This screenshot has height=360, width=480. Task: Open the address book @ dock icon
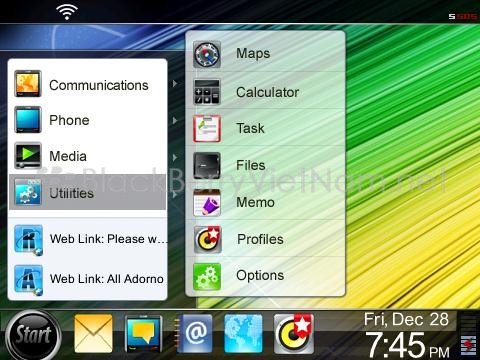(x=194, y=333)
